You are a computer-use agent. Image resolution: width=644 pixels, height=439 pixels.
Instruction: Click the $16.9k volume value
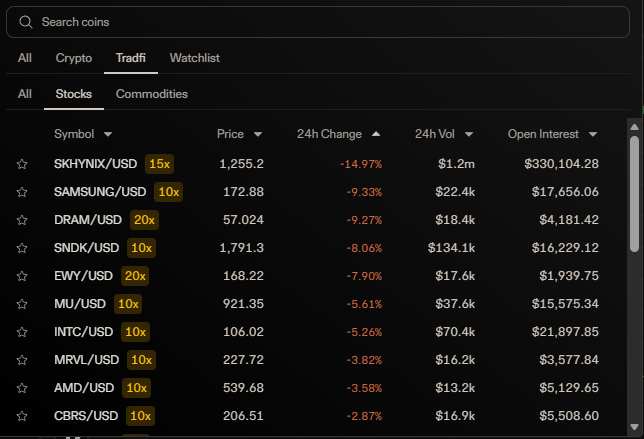pos(455,416)
